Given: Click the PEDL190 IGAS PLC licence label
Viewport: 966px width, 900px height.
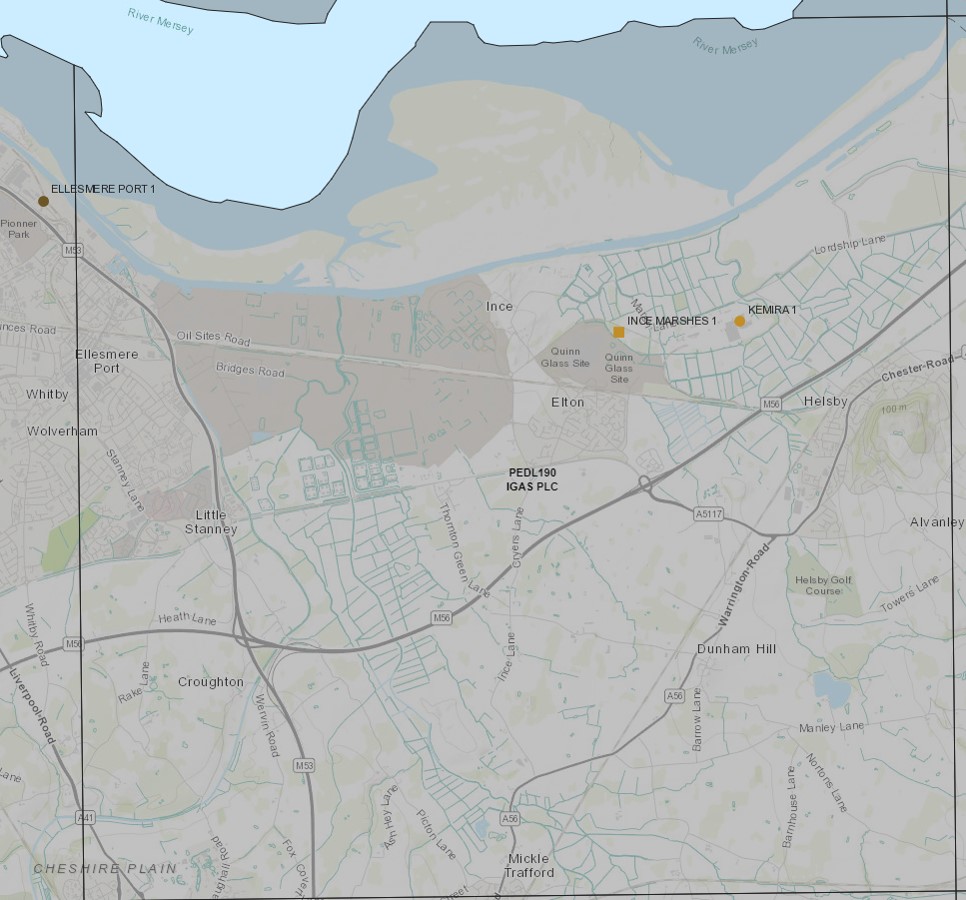Looking at the screenshot, I should 532,479.
